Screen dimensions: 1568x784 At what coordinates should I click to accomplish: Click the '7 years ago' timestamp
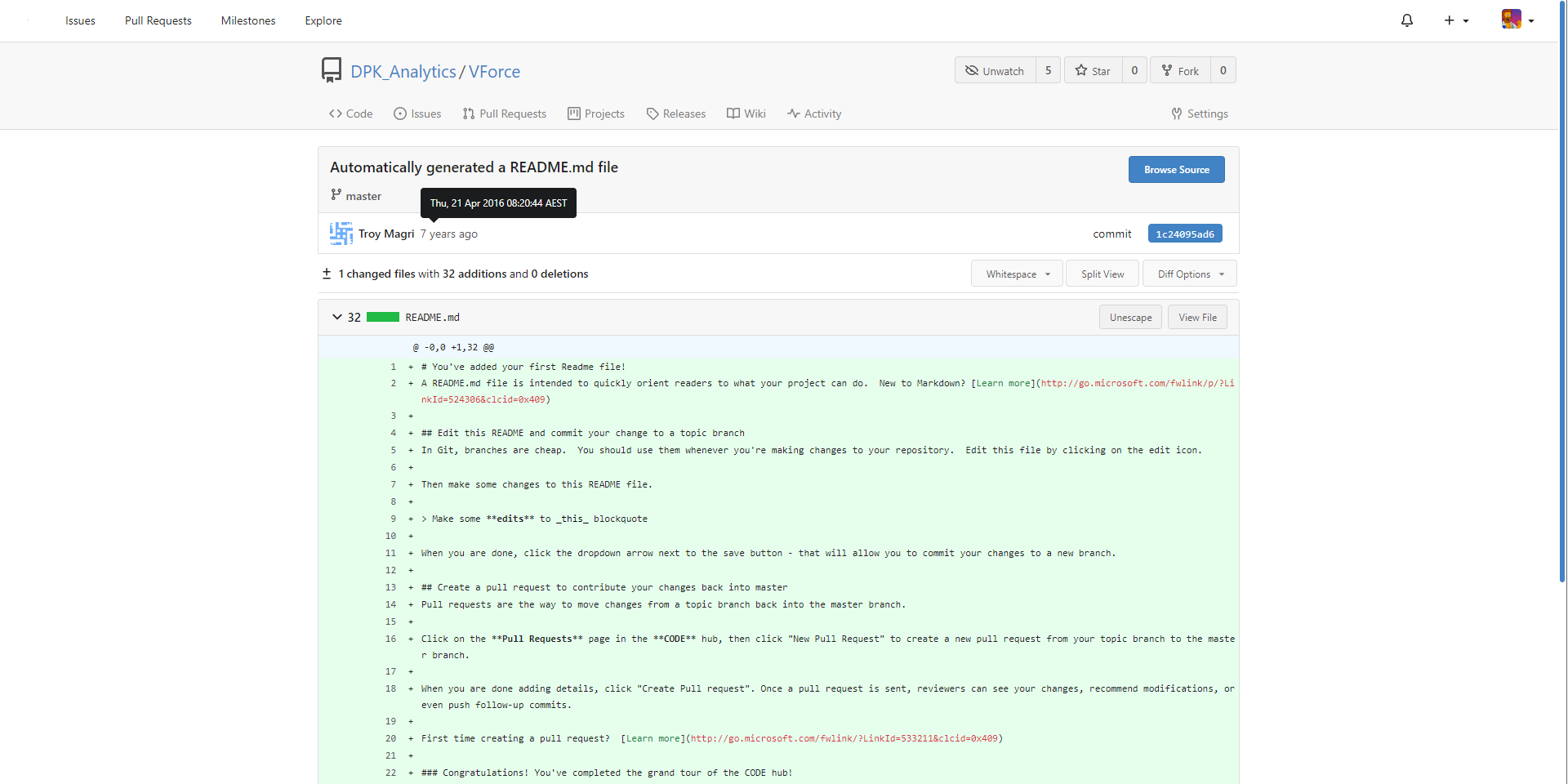tap(449, 234)
